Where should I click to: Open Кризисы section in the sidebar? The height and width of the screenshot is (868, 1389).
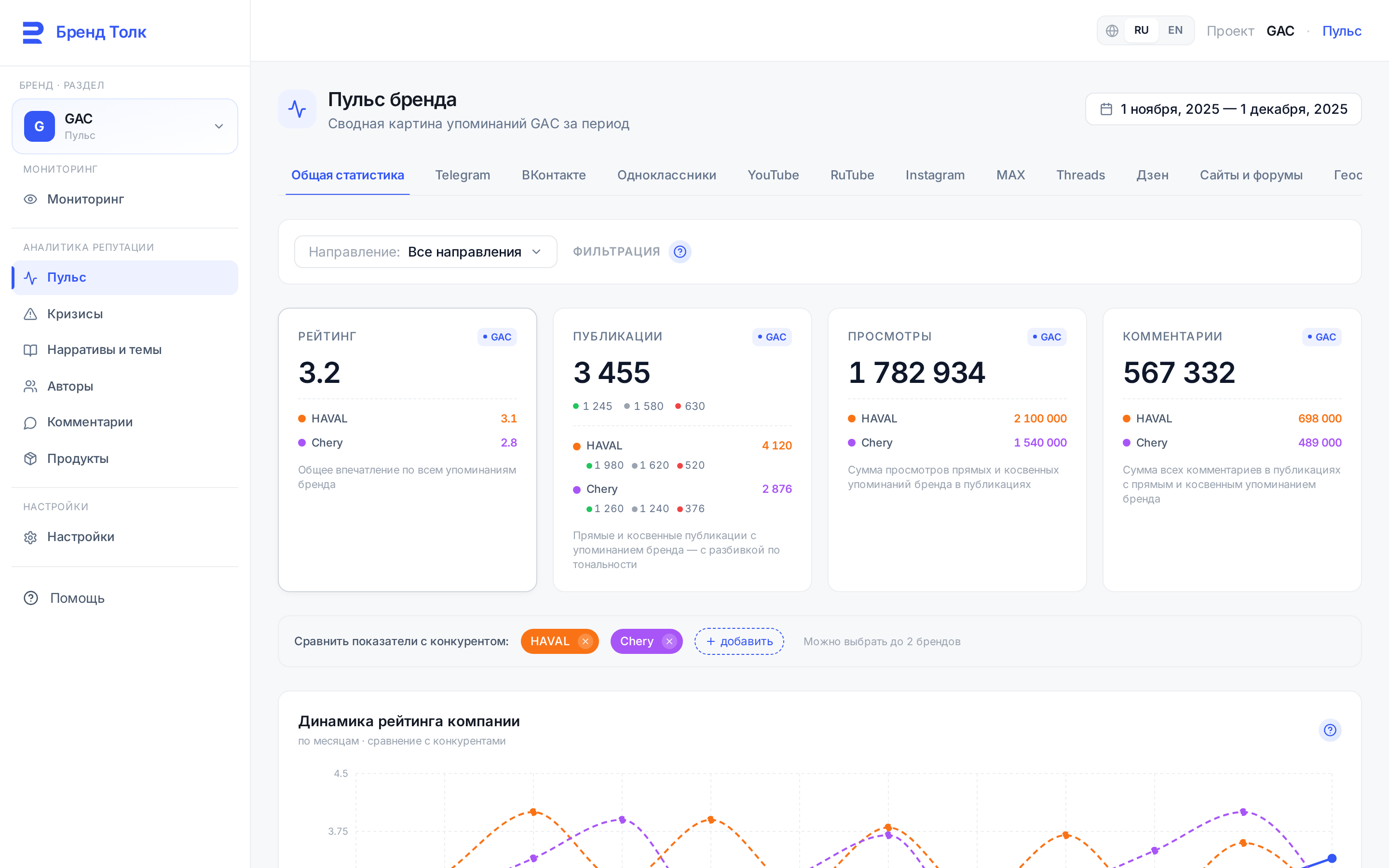[x=124, y=314]
